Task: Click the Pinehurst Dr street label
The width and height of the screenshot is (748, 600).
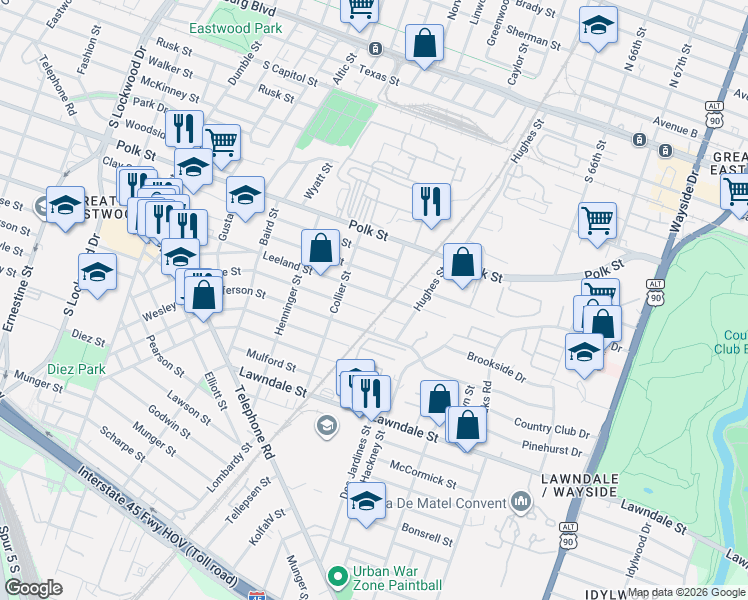Action: pos(552,448)
